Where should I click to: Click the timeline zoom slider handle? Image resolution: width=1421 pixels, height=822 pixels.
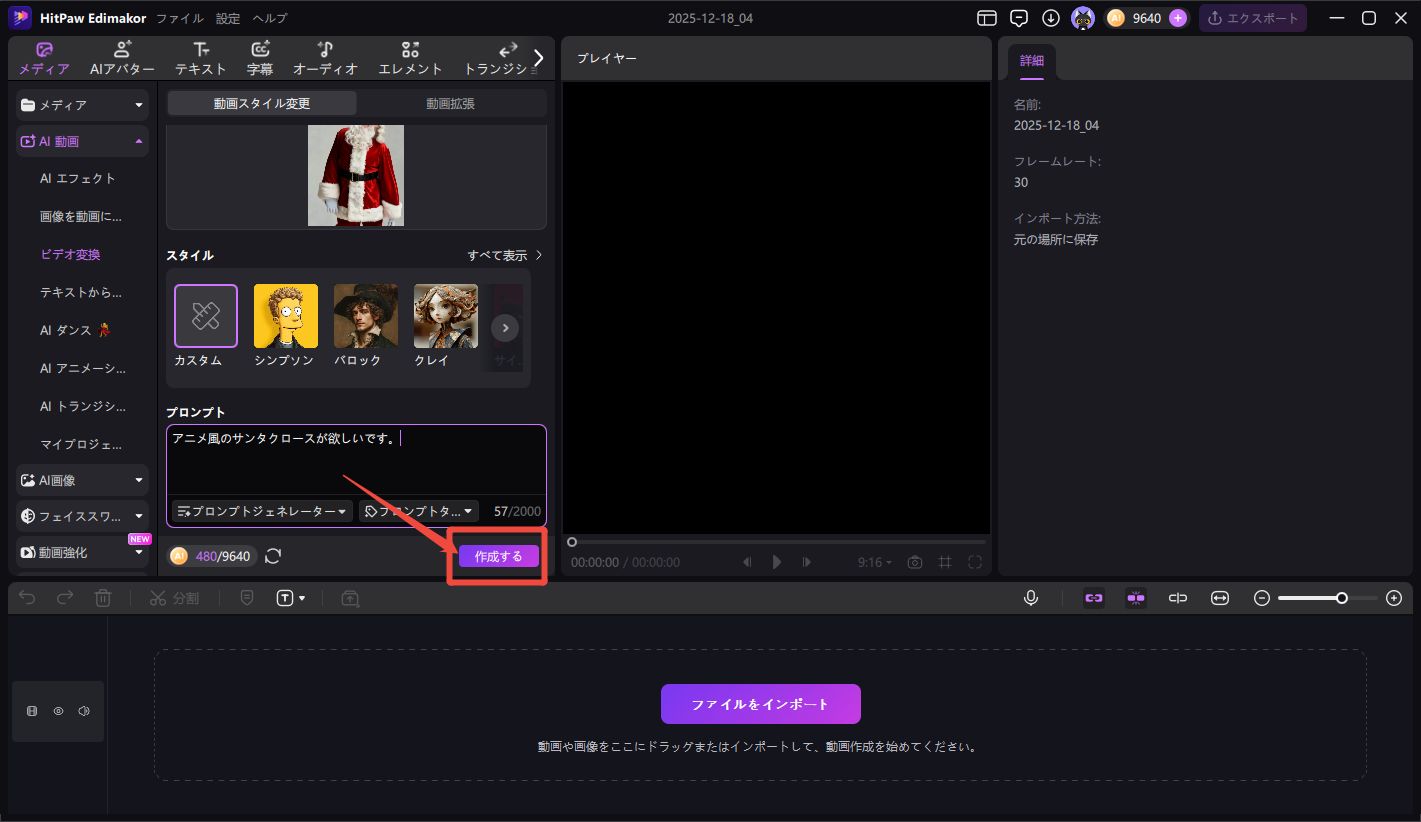coord(1342,598)
